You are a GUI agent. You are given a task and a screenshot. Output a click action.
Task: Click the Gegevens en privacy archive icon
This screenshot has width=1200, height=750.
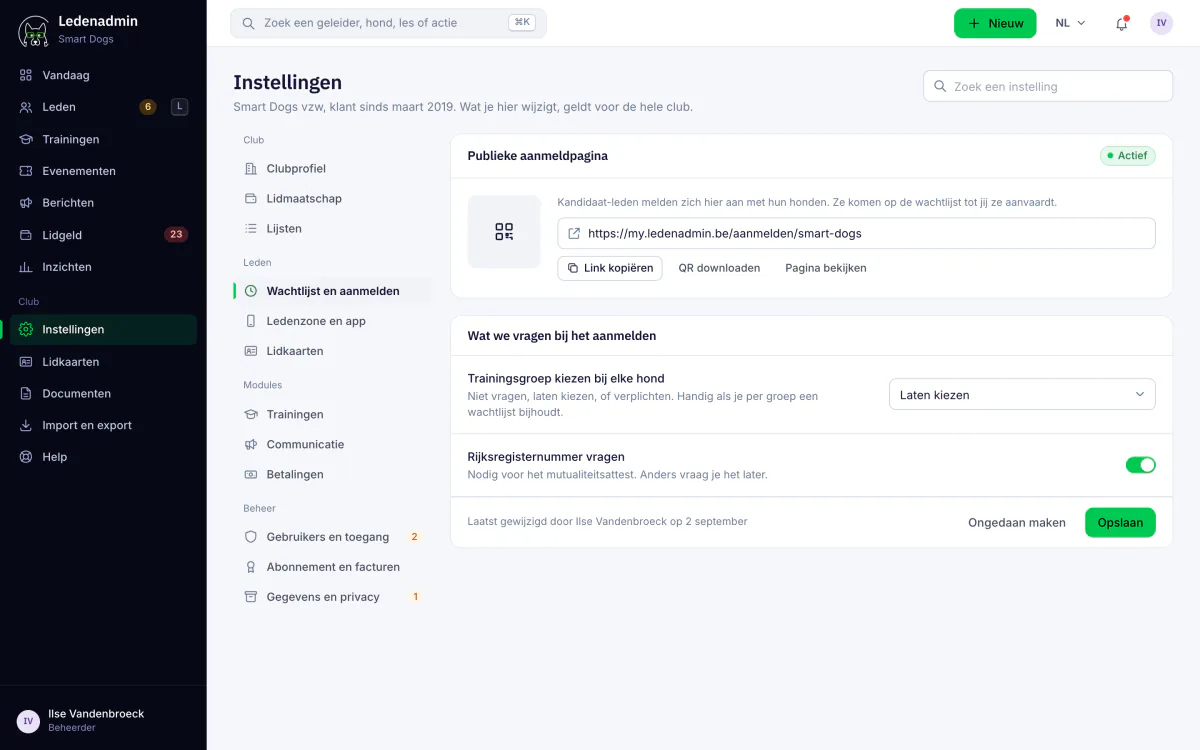[251, 597]
